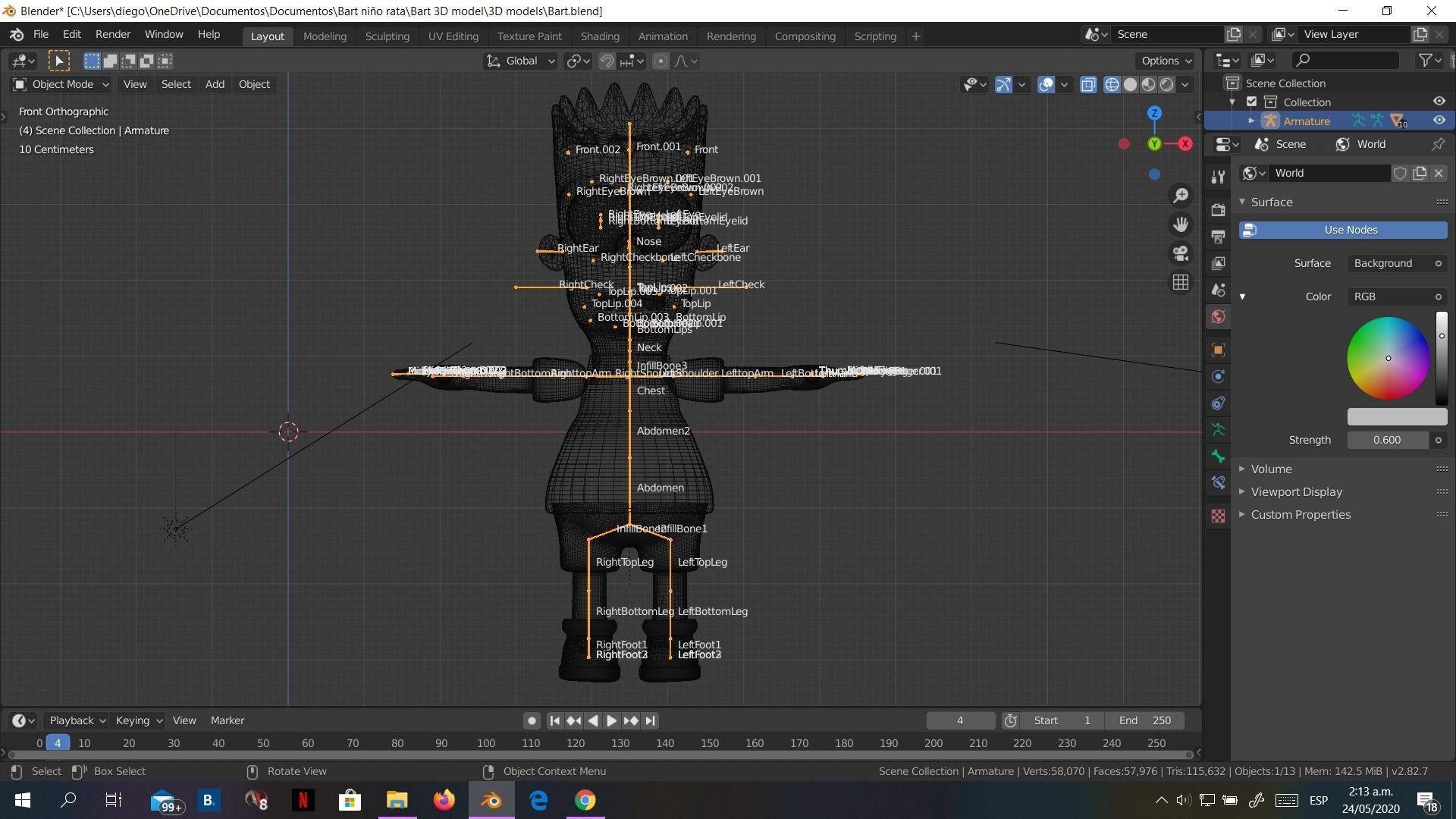The height and width of the screenshot is (819, 1456).
Task: Jump to timeline end button
Action: click(650, 720)
